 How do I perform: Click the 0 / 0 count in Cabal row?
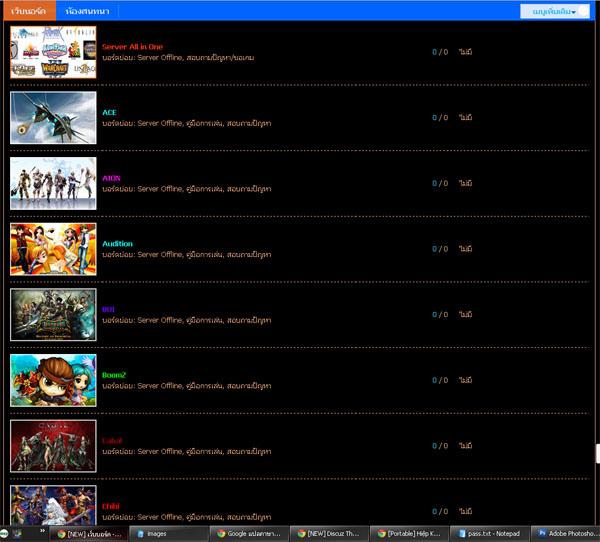coord(440,446)
